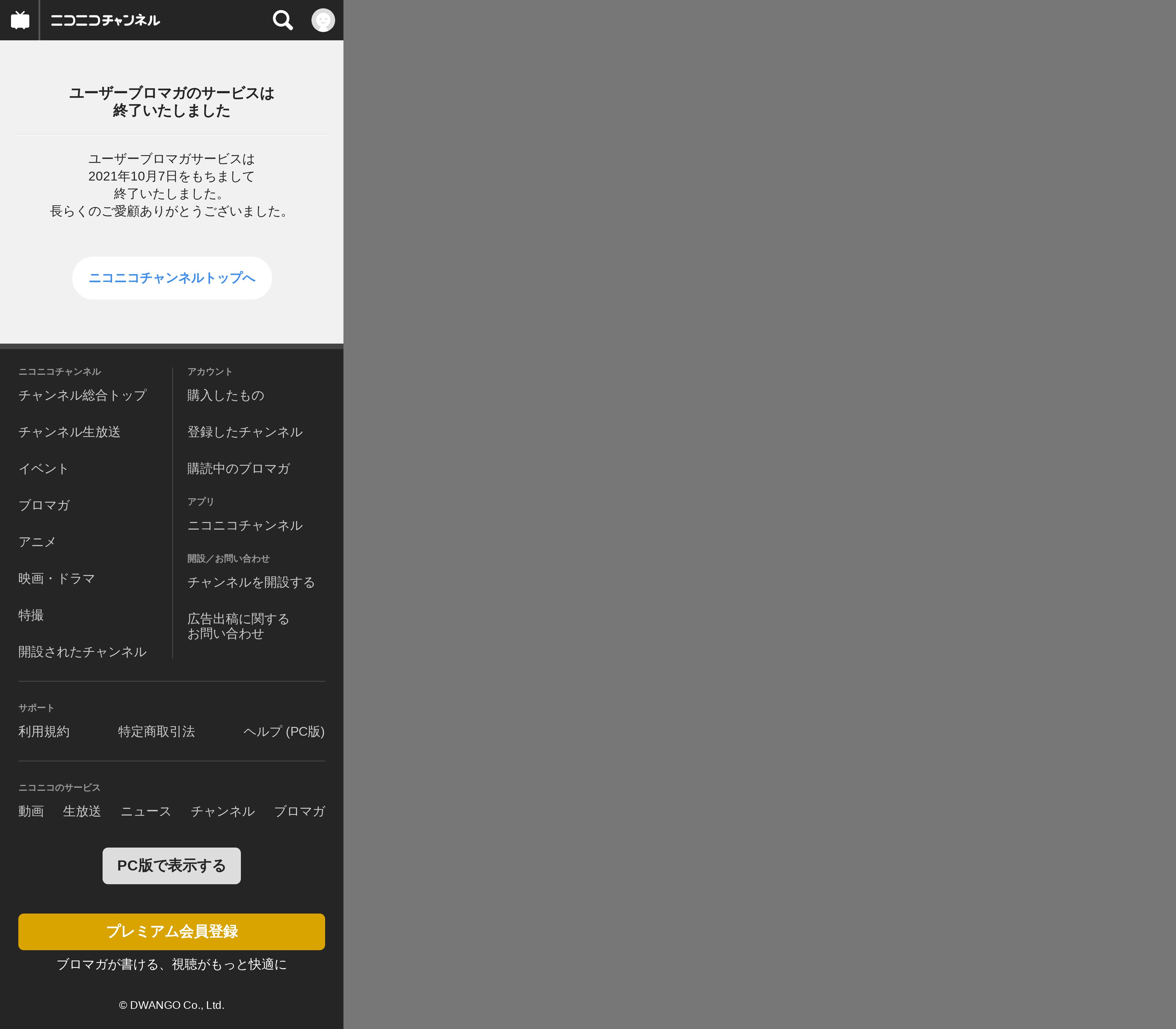This screenshot has width=1176, height=1029.
Task: Select アニメ in footer menu
Action: click(x=37, y=542)
